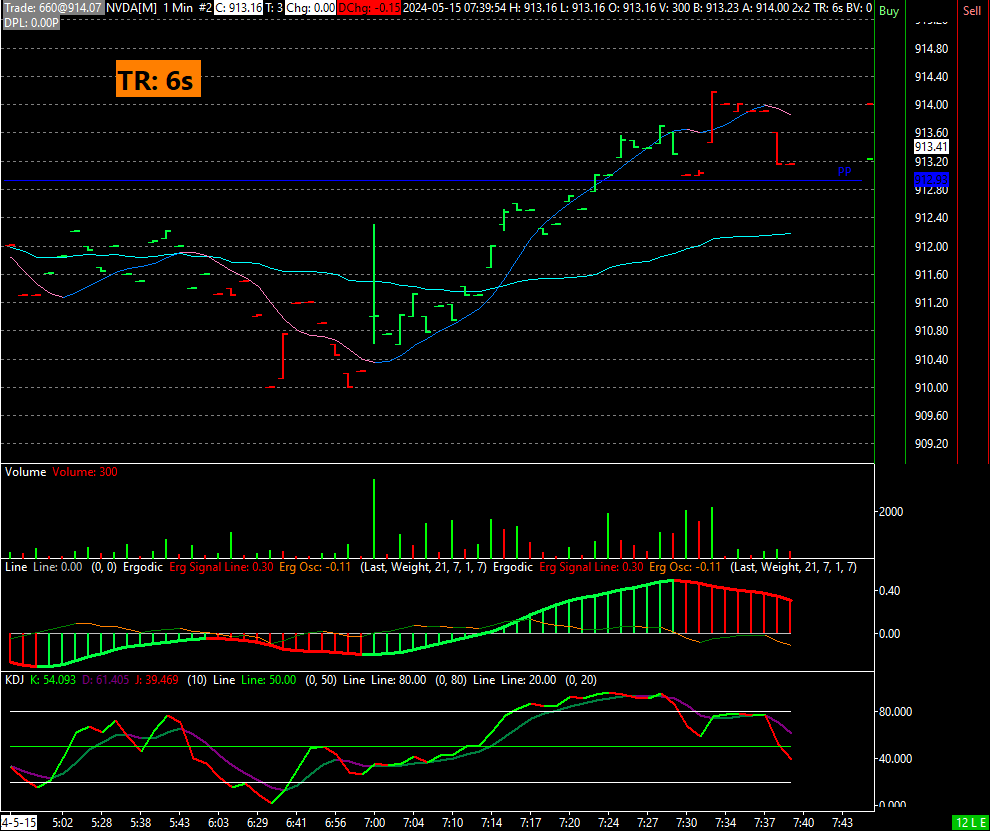Viewport: 990px width, 831px height.
Task: Click the '#2' chart number
Action: pos(206,9)
